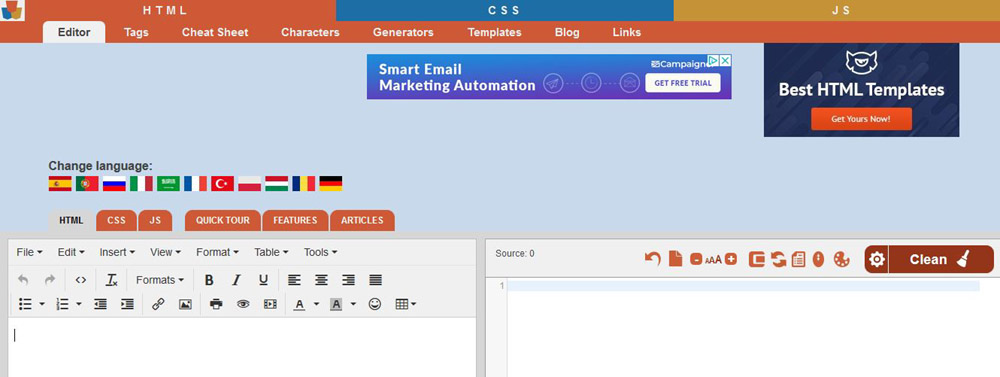The width and height of the screenshot is (1000, 377).
Task: Open the File menu
Action: (x=29, y=253)
